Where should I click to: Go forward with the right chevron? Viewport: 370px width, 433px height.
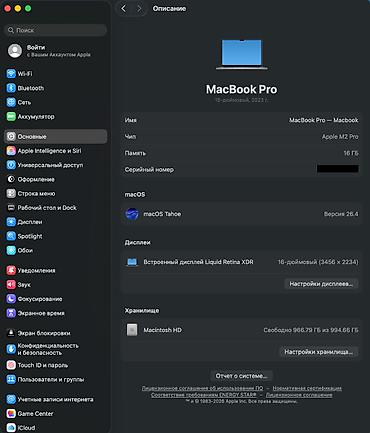pyautogui.click(x=139, y=9)
